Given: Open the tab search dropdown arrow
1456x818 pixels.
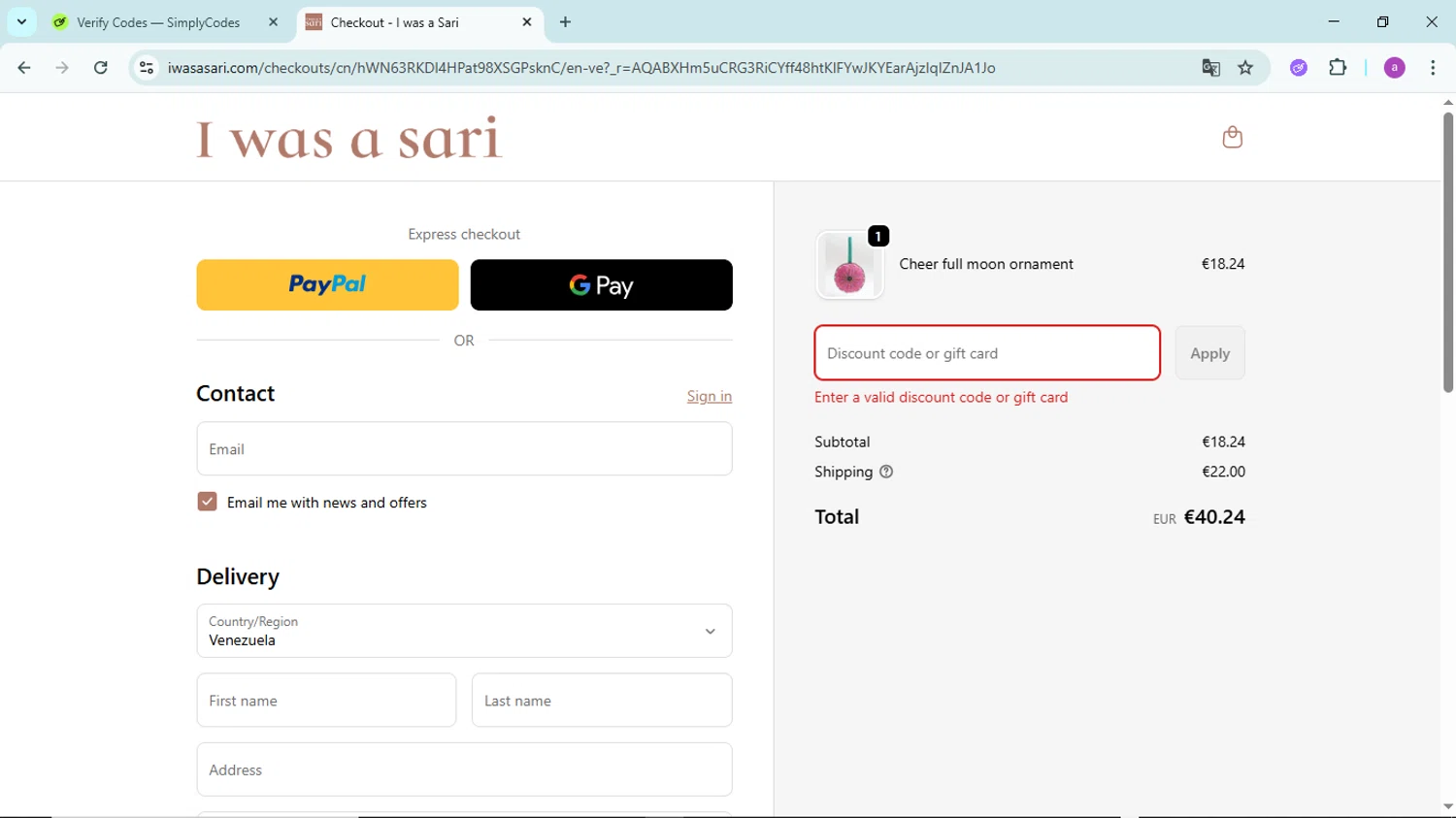Looking at the screenshot, I should [21, 21].
